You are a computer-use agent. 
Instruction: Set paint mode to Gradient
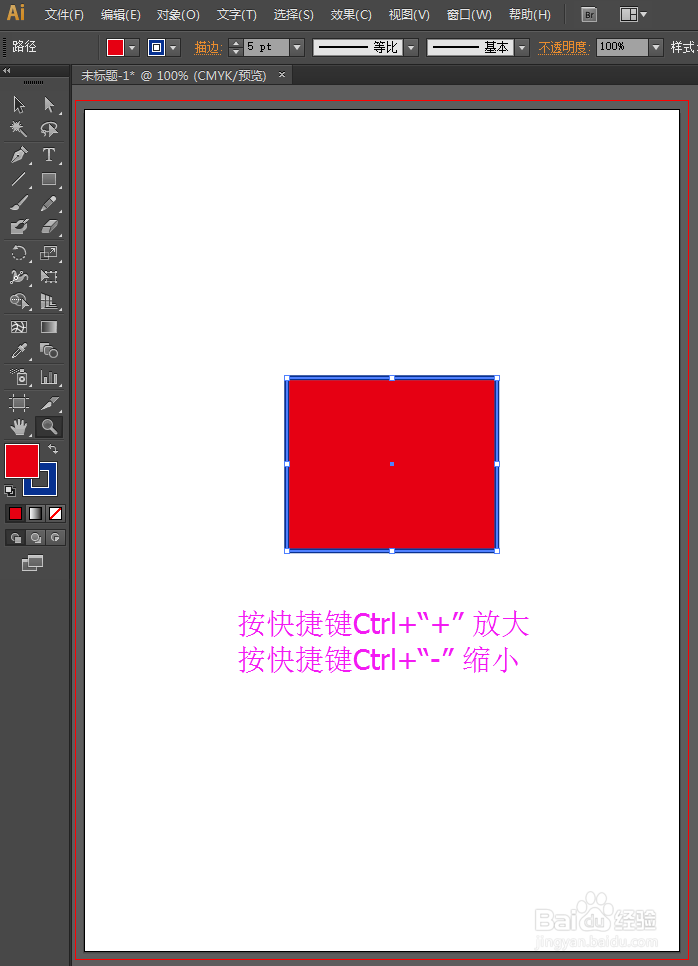[x=36, y=513]
